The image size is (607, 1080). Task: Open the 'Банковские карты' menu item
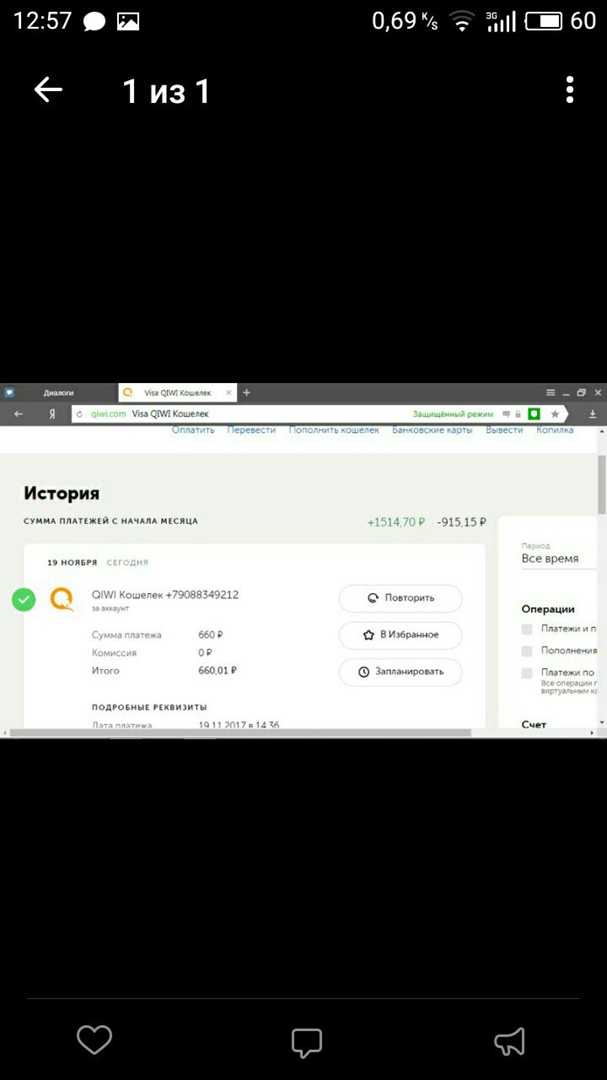(x=433, y=431)
